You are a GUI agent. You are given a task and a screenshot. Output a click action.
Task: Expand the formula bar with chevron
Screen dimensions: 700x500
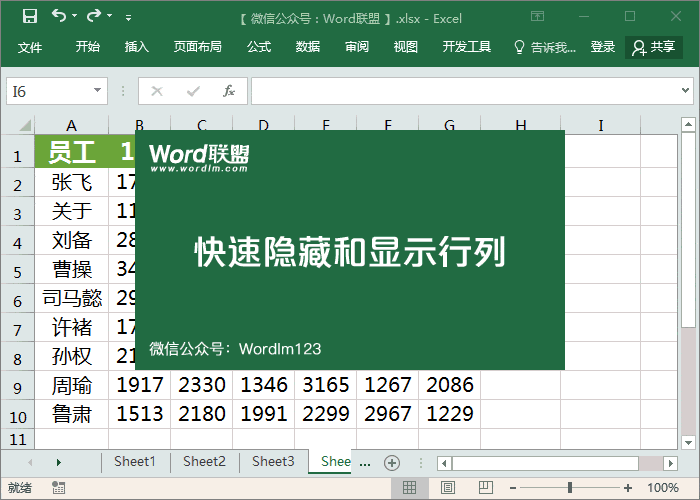coord(685,91)
